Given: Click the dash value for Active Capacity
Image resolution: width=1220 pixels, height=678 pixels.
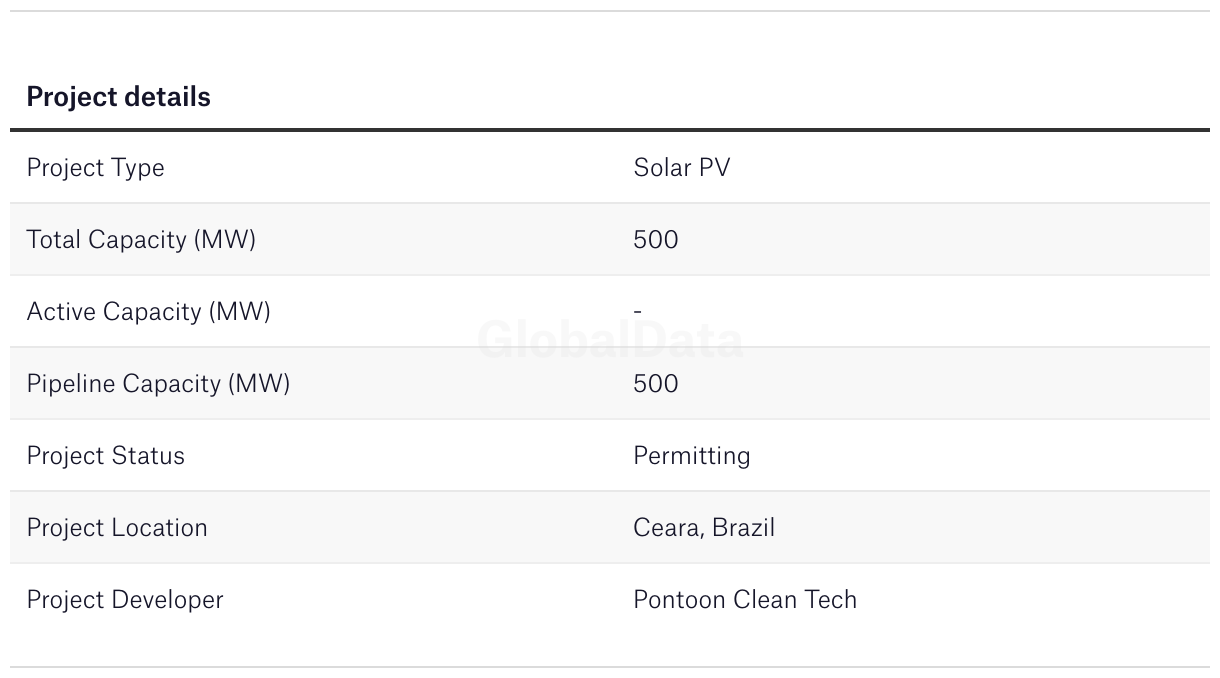Looking at the screenshot, I should pyautogui.click(x=637, y=312).
